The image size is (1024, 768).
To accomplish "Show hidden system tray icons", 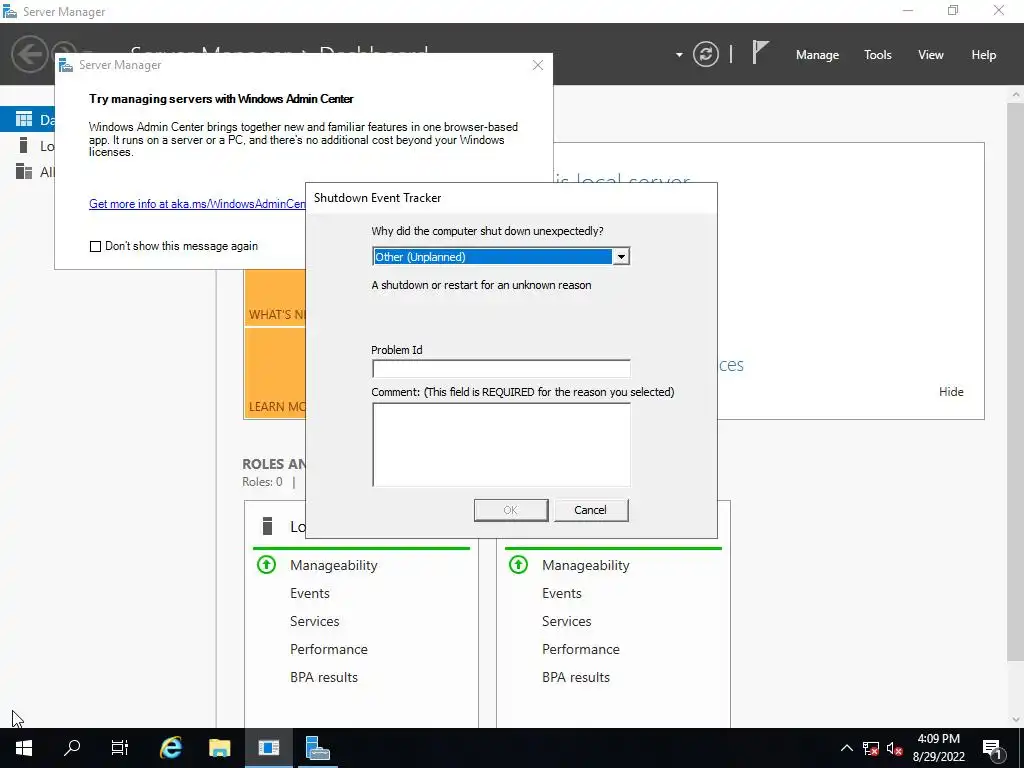I will pos(846,748).
